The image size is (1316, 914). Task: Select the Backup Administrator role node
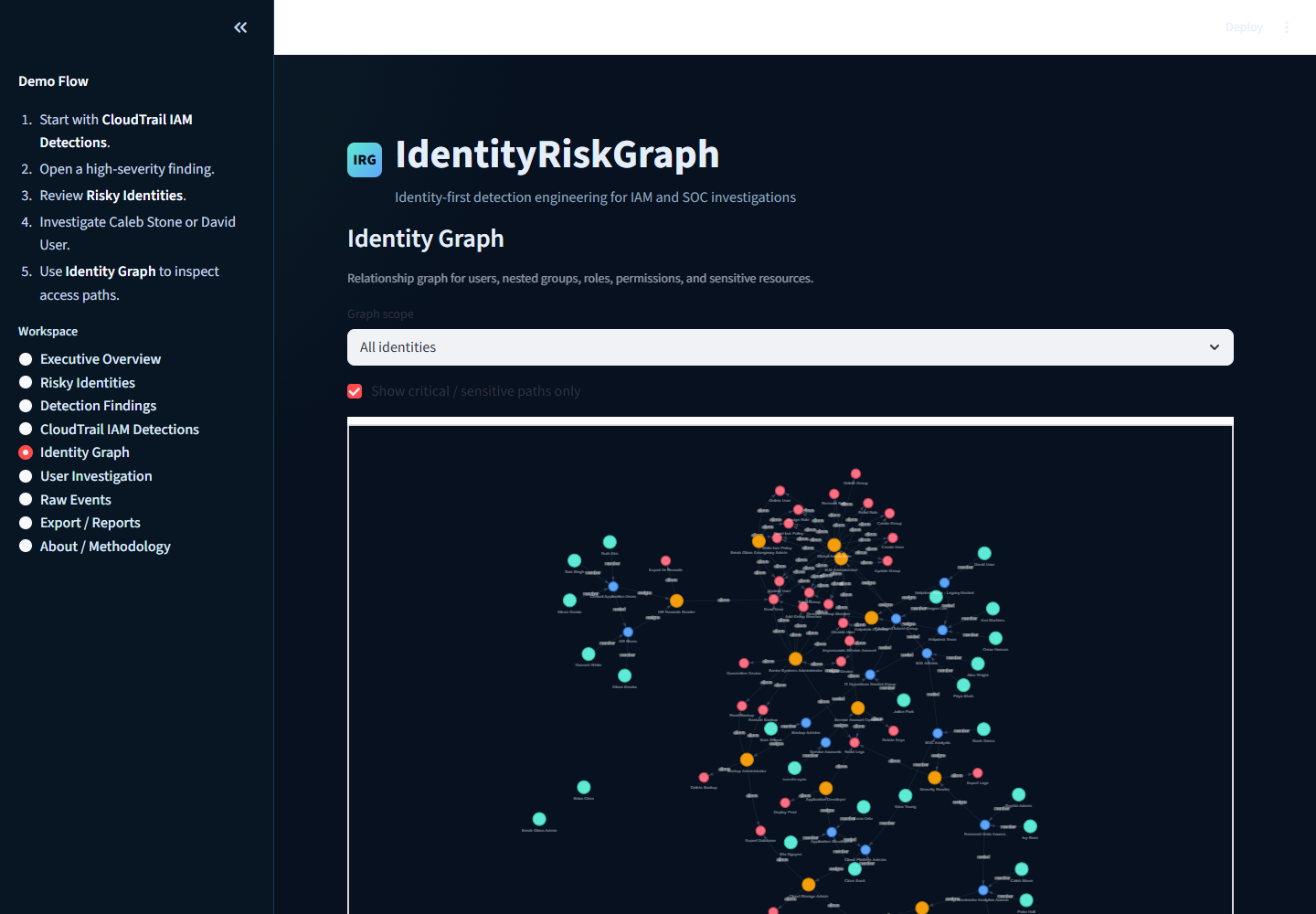[x=747, y=760]
